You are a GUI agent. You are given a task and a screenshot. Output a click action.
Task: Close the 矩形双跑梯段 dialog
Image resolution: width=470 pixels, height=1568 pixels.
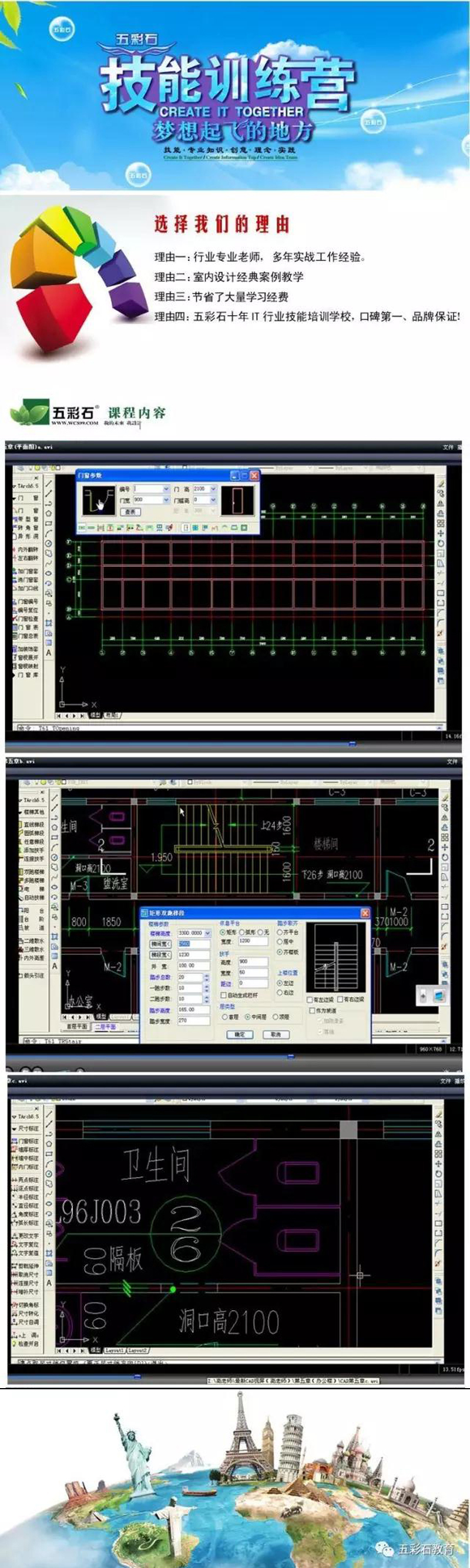(x=365, y=913)
